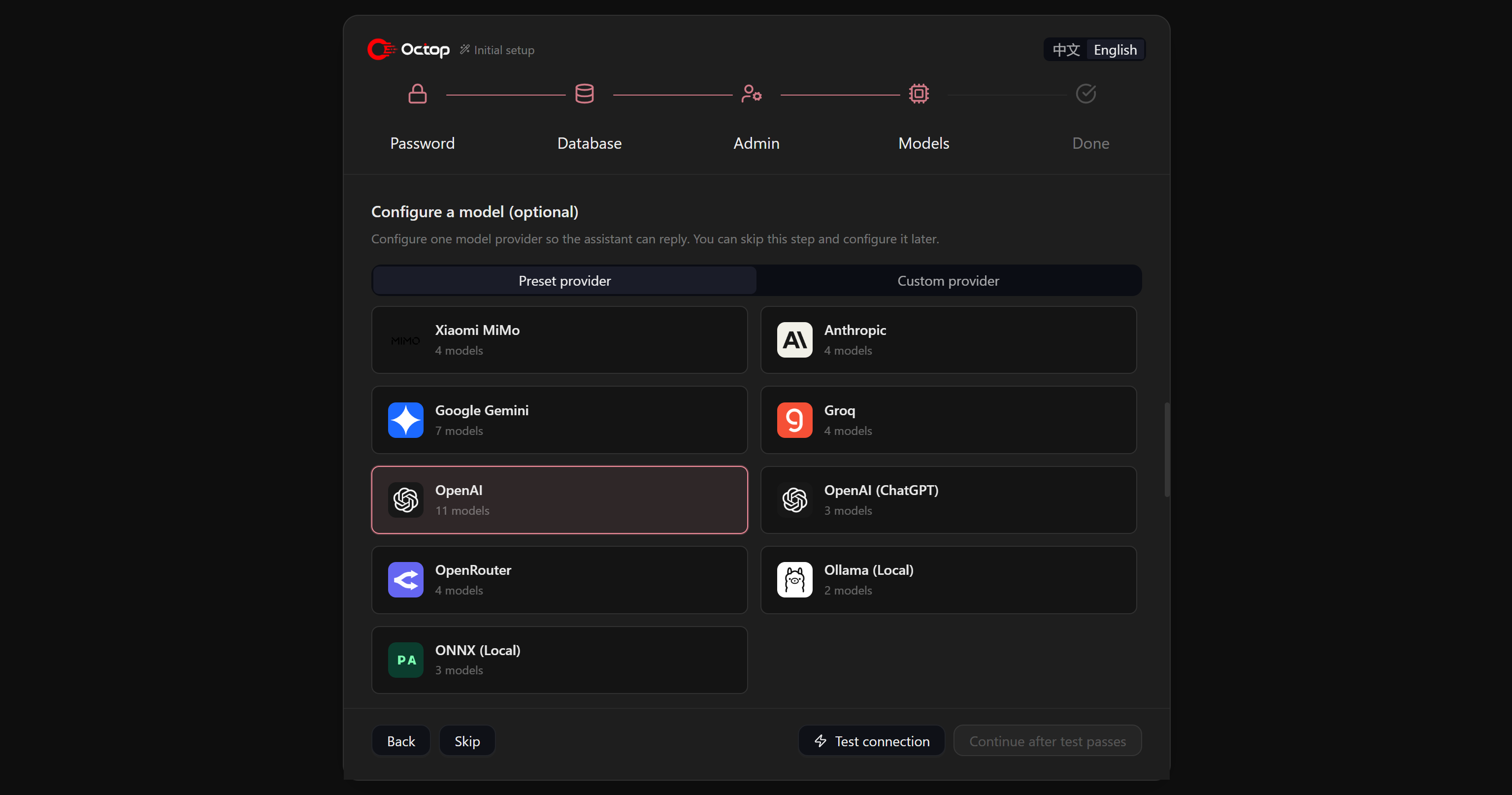The height and width of the screenshot is (795, 1512).
Task: Click the Ollama llama icon
Action: click(795, 580)
